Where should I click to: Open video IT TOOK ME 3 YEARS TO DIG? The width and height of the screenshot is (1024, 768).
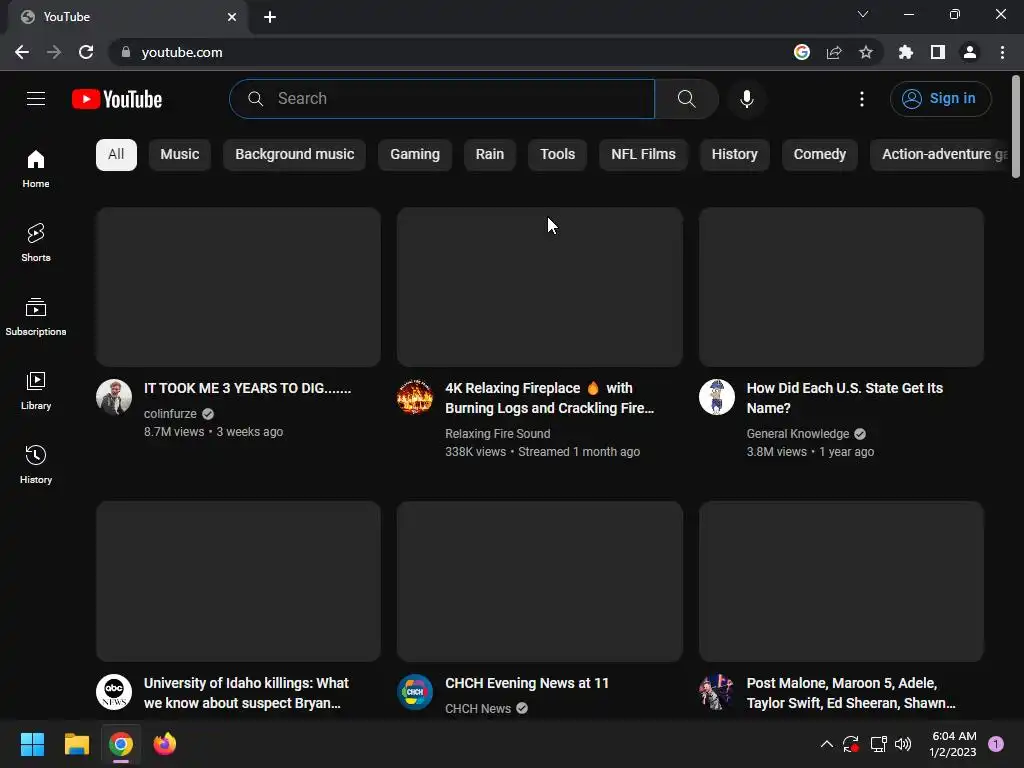click(248, 388)
